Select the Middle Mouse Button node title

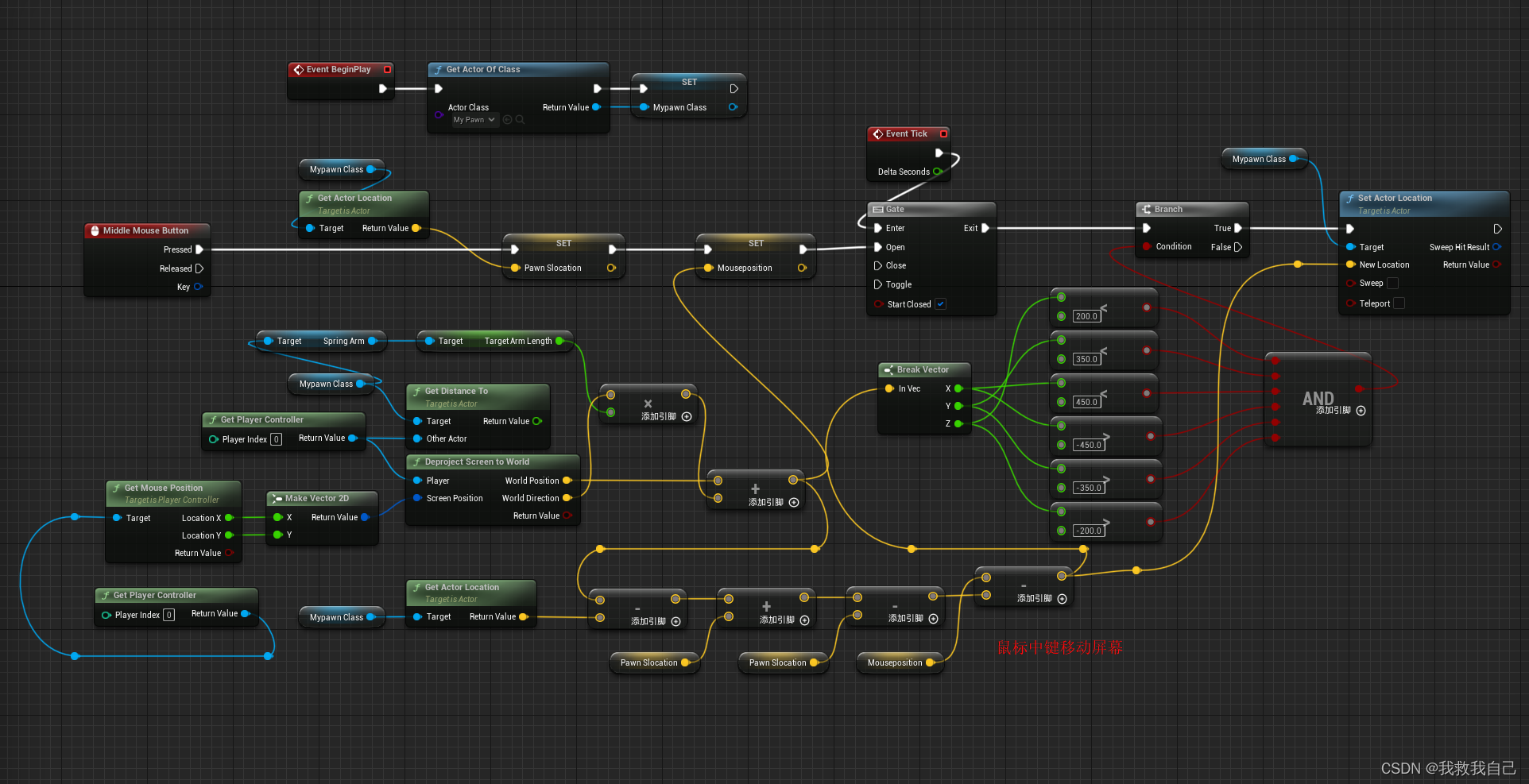[x=145, y=230]
